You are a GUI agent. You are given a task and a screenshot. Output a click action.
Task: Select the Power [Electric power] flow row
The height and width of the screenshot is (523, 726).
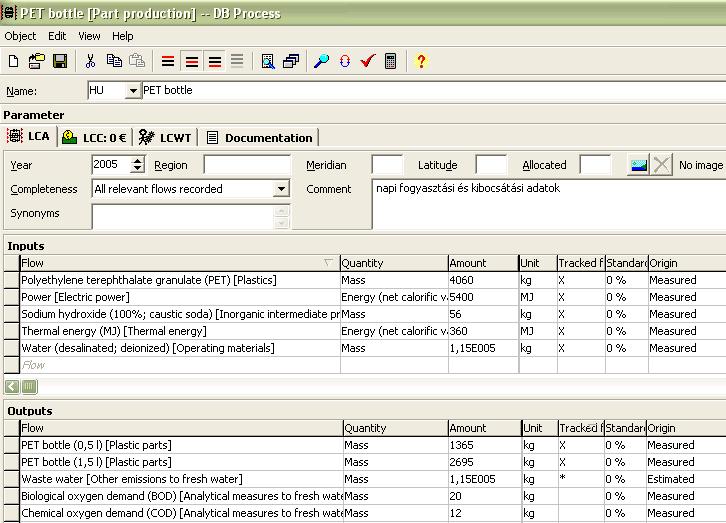tap(180, 297)
